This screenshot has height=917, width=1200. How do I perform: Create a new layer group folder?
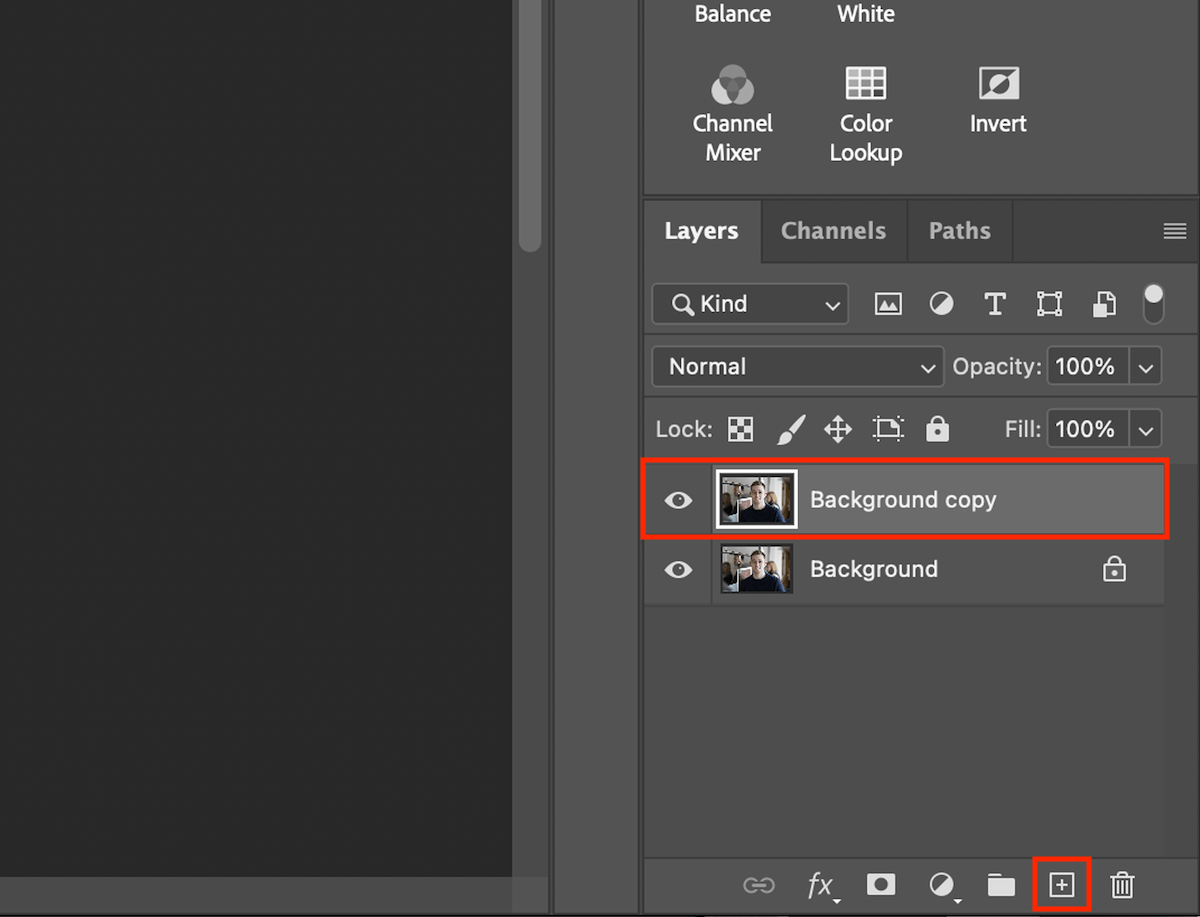coord(1001,885)
